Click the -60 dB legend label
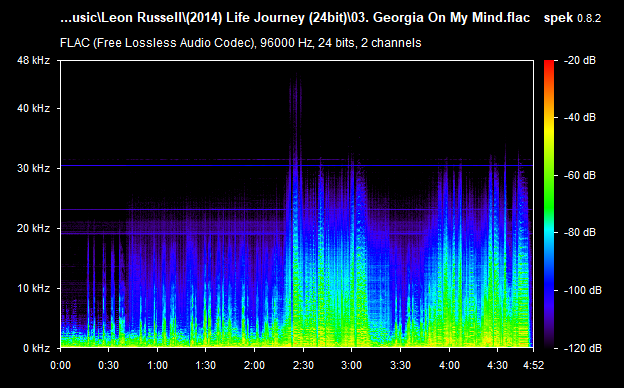This screenshot has height=388, width=624. 579,175
